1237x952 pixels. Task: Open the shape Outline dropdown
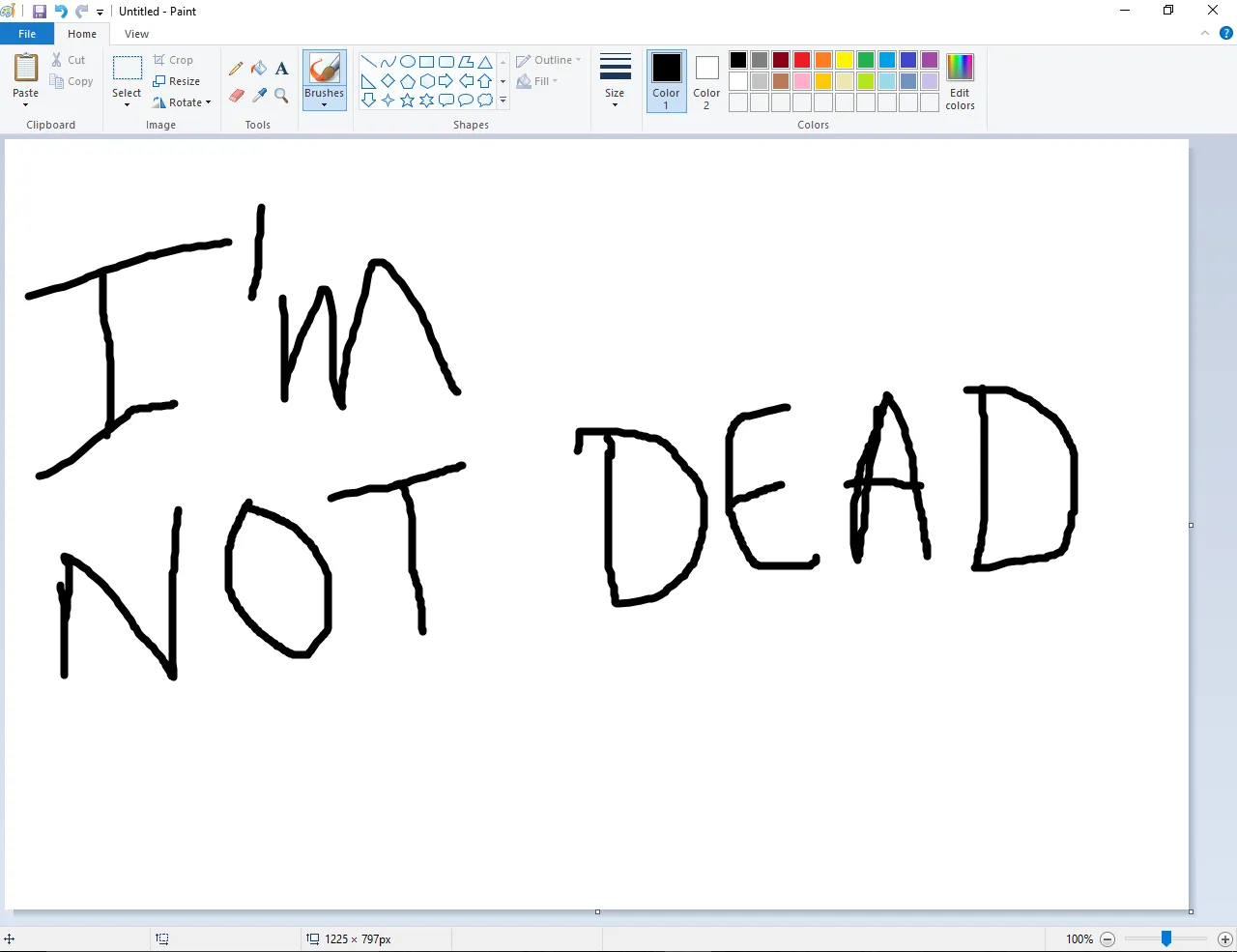pyautogui.click(x=549, y=60)
